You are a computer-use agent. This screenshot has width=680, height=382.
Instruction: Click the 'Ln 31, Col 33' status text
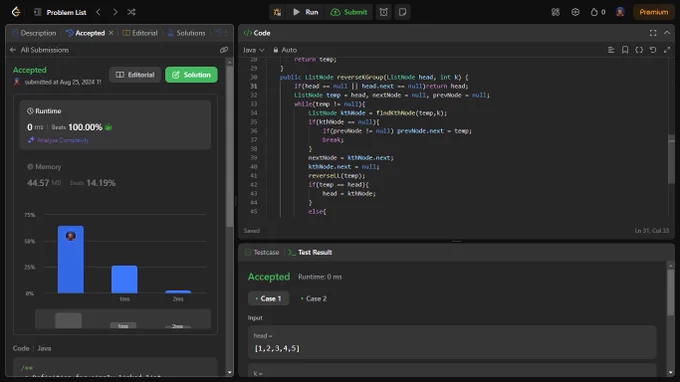tap(652, 231)
